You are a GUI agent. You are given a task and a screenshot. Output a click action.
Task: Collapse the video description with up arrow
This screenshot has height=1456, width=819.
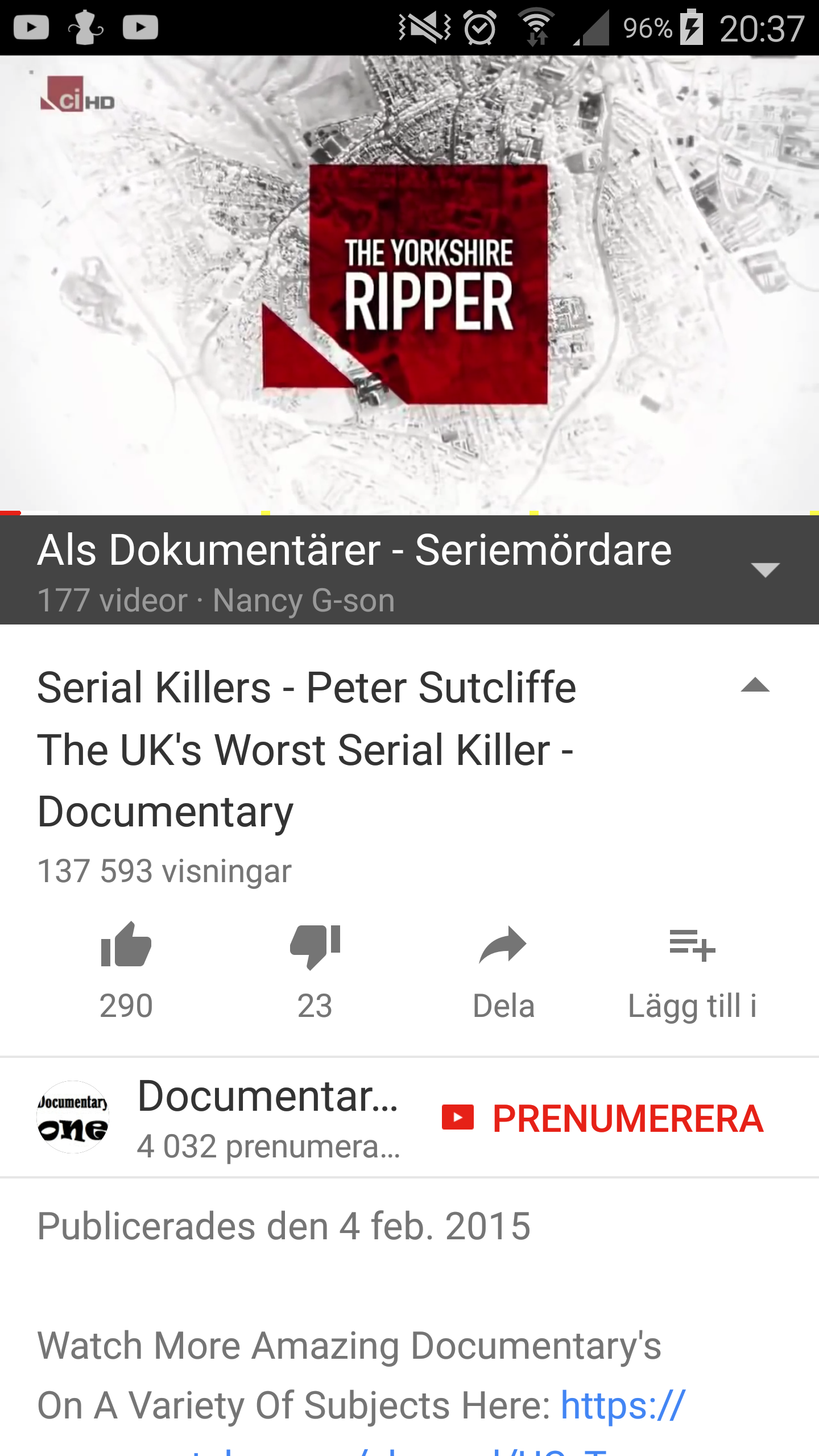(755, 685)
